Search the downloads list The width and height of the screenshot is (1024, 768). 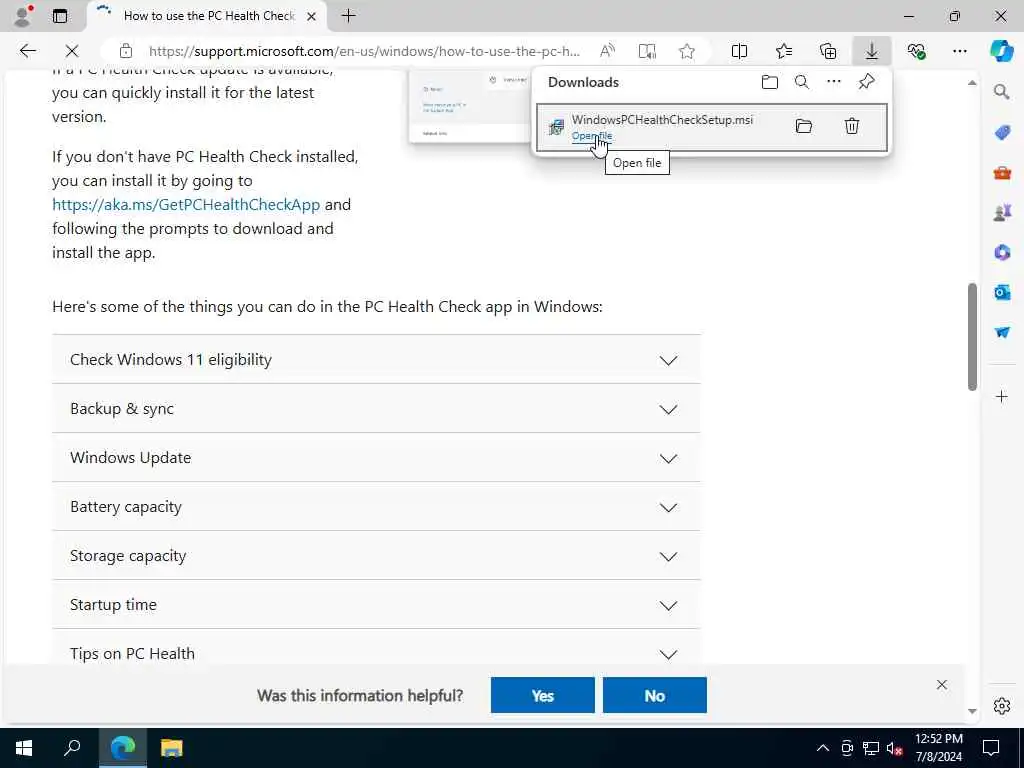coord(802,82)
